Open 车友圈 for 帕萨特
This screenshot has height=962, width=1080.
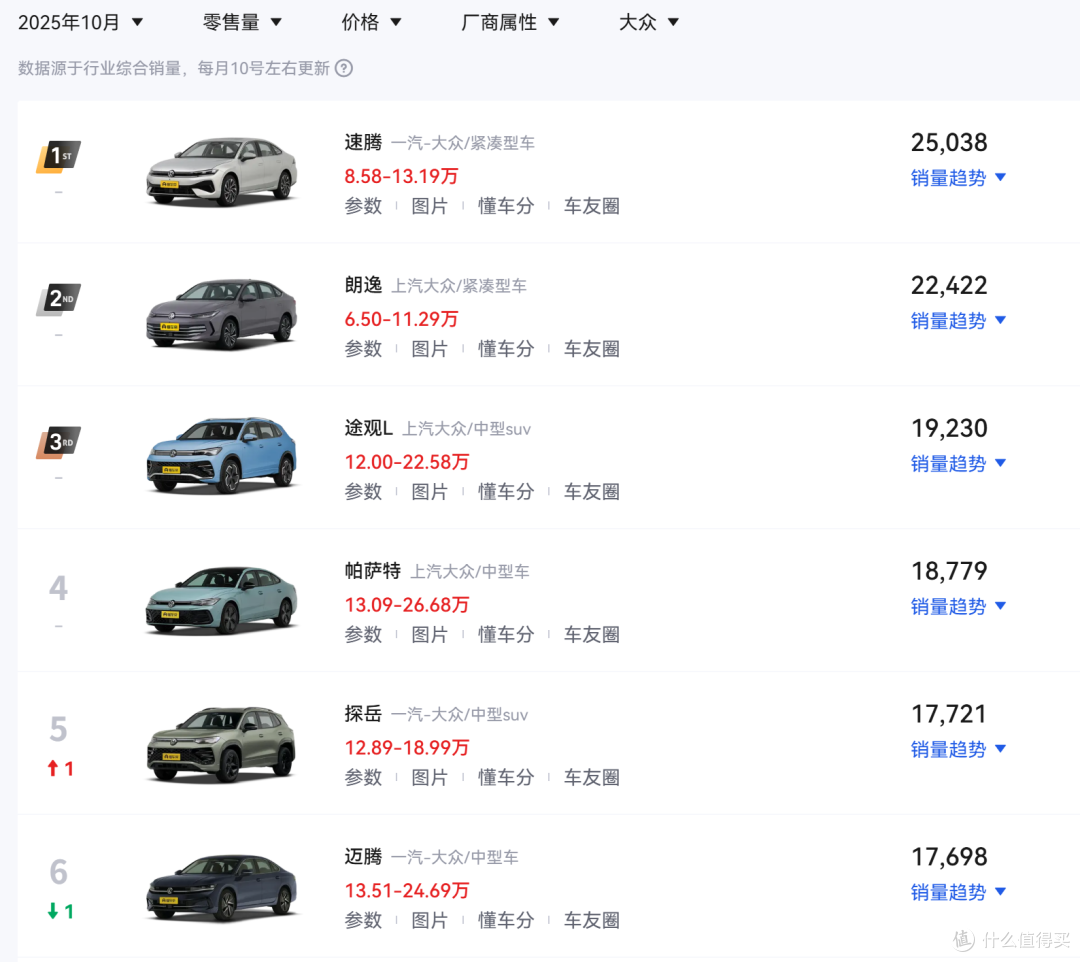pos(592,634)
